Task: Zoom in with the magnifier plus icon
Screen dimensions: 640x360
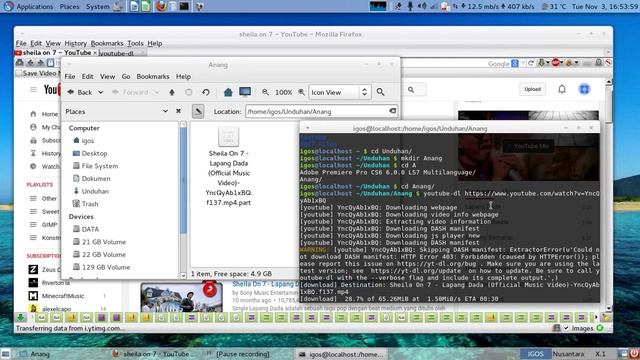Action: [301, 93]
